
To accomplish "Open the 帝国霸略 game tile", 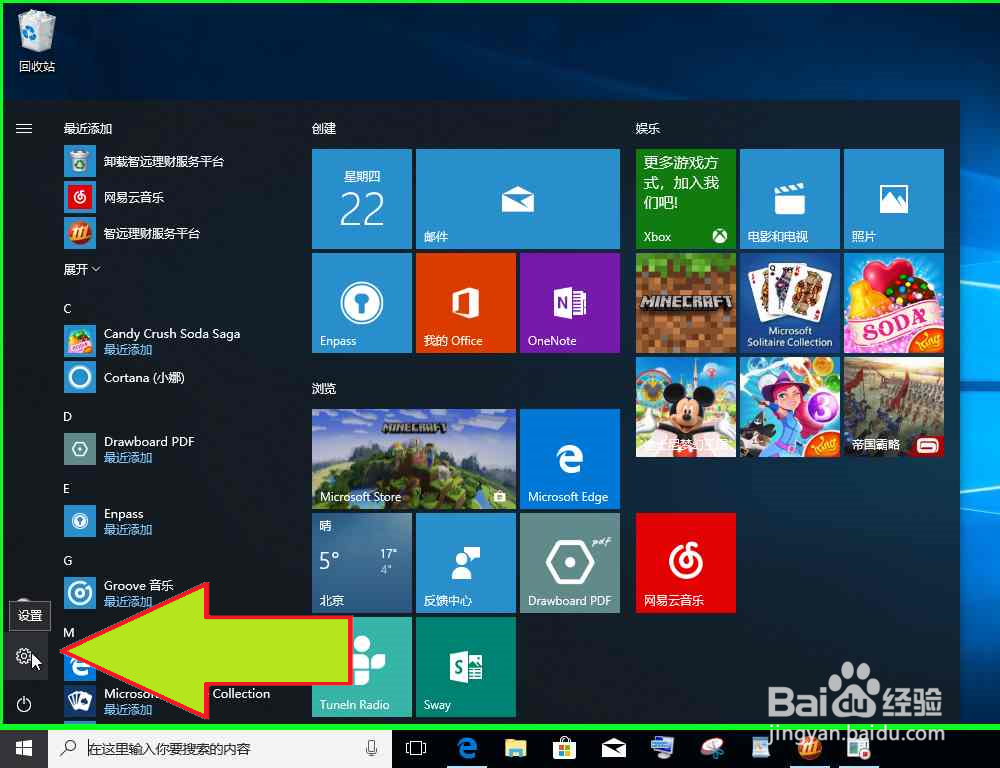I will [x=893, y=407].
